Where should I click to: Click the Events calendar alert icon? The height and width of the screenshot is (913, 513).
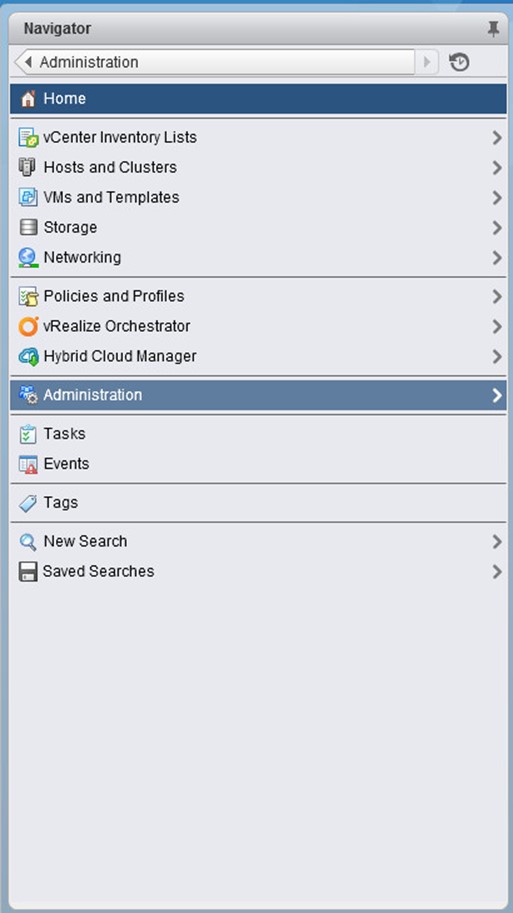(x=28, y=464)
